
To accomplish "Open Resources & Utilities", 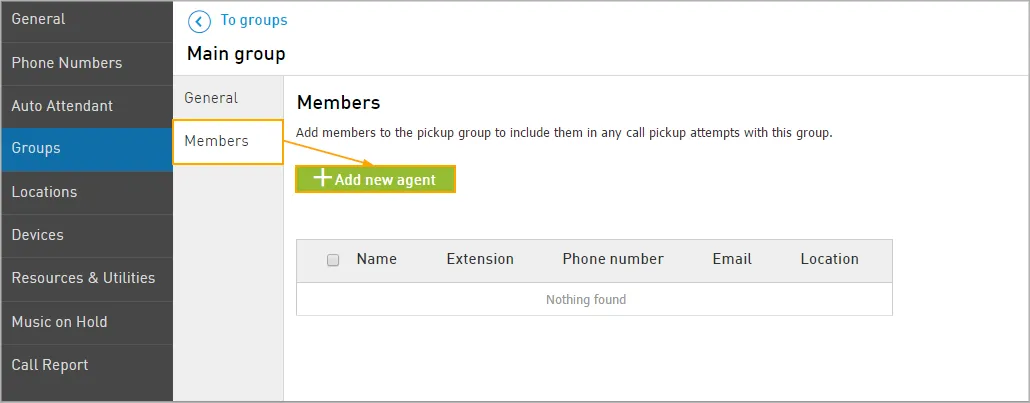I will [87, 279].
